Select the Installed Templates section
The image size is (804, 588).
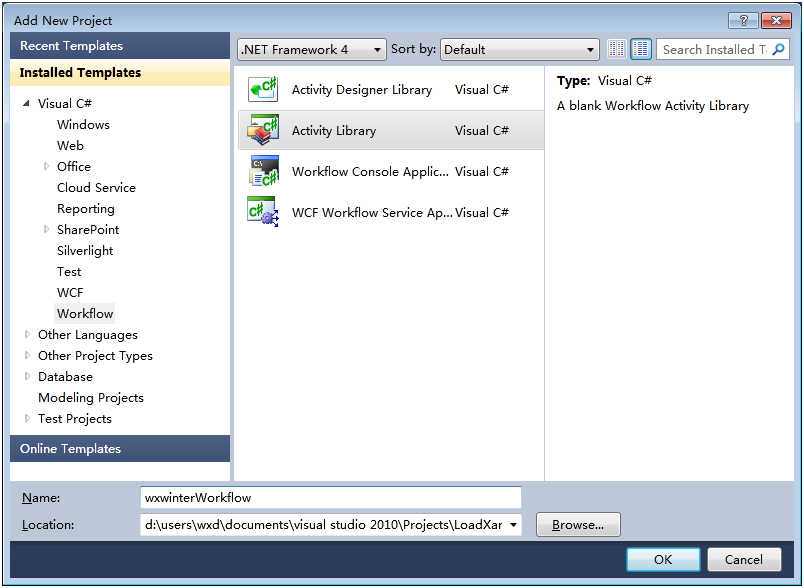(x=120, y=72)
